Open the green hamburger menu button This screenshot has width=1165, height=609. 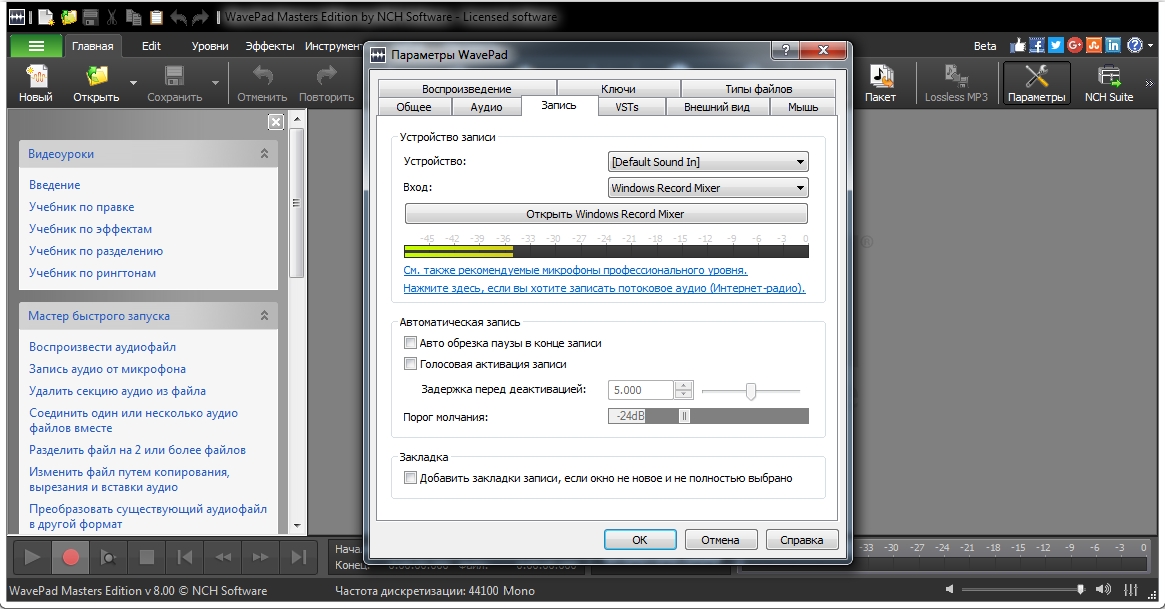click(x=36, y=46)
